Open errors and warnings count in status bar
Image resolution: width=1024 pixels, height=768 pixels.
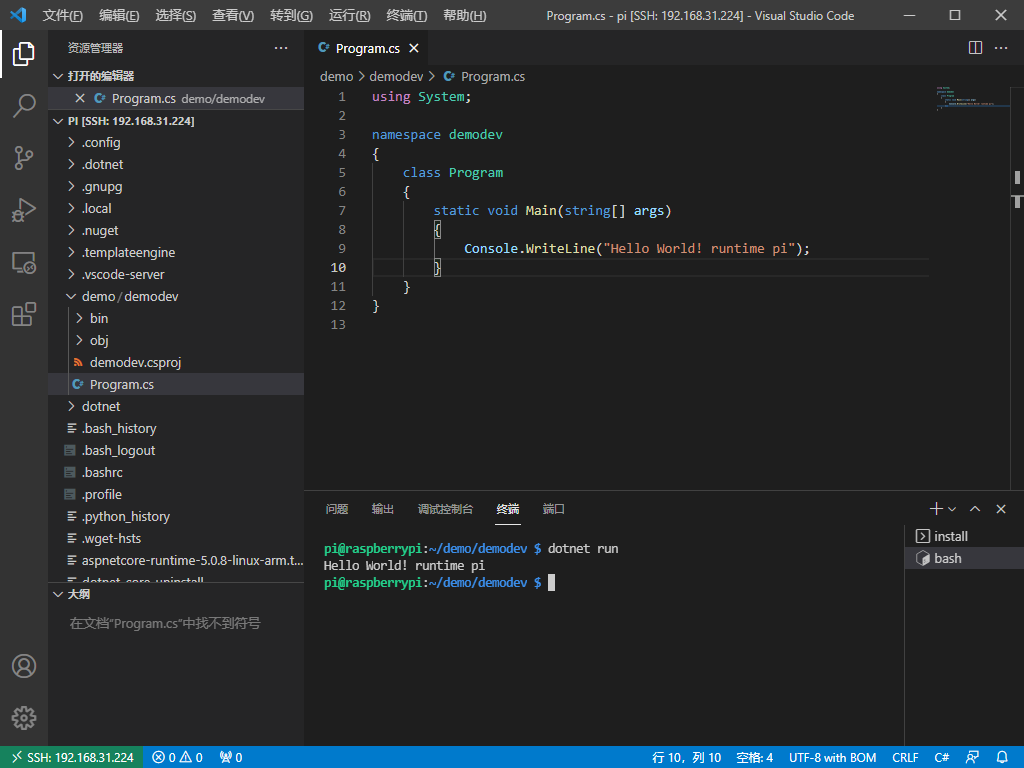(x=178, y=758)
